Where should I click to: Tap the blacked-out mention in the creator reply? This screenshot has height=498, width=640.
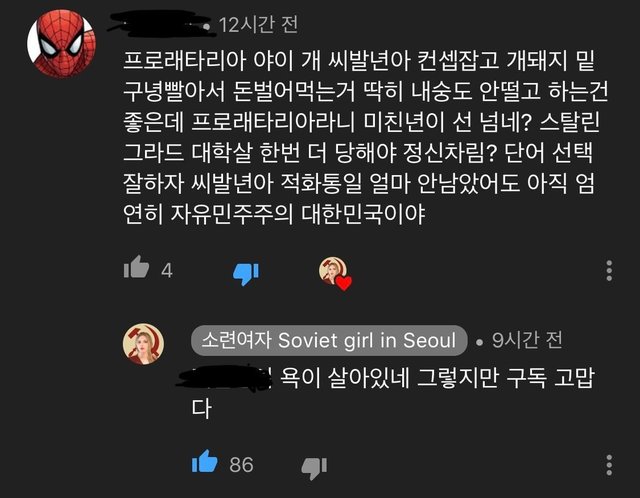point(225,378)
